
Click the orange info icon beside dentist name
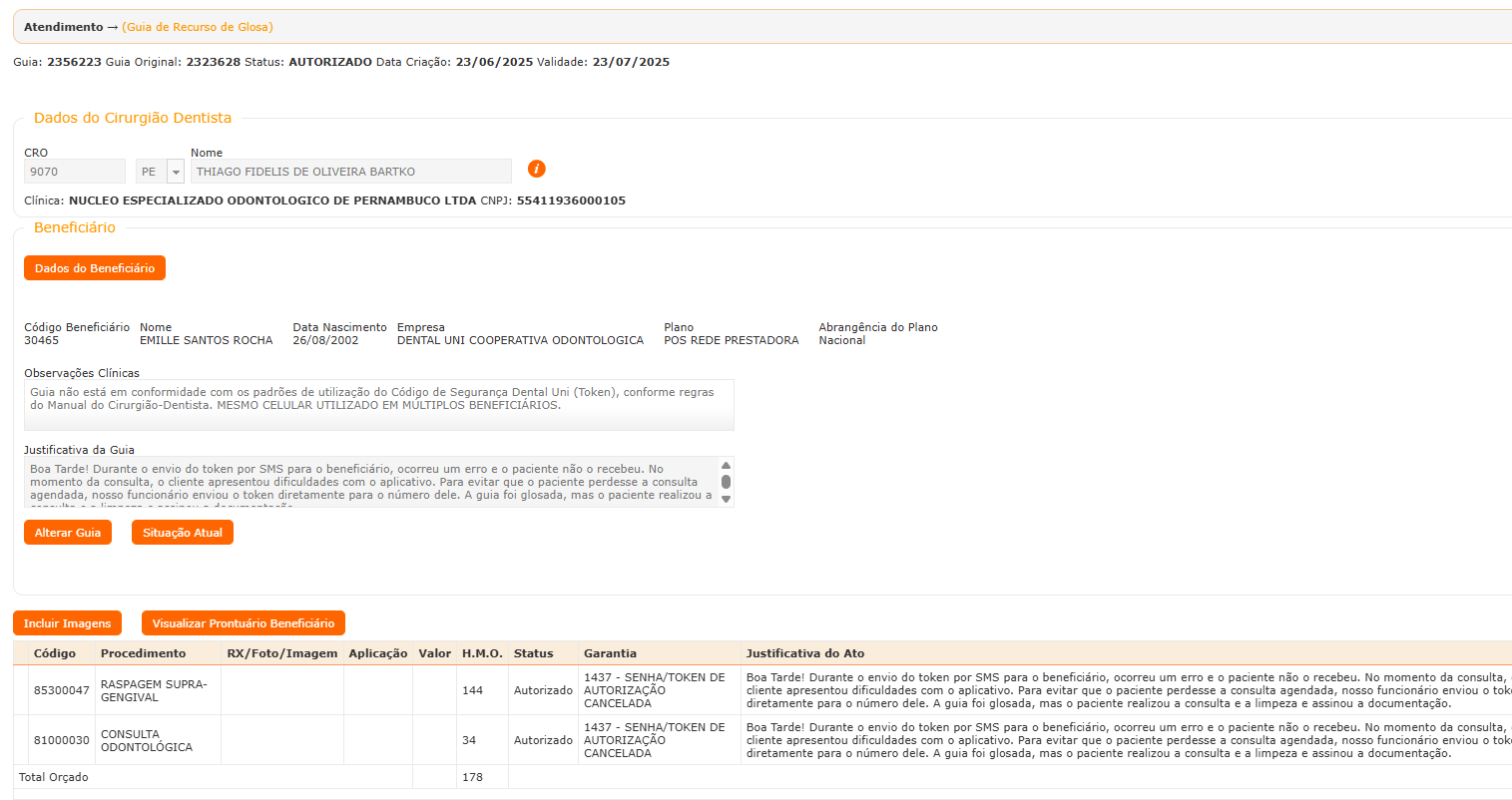click(x=537, y=169)
